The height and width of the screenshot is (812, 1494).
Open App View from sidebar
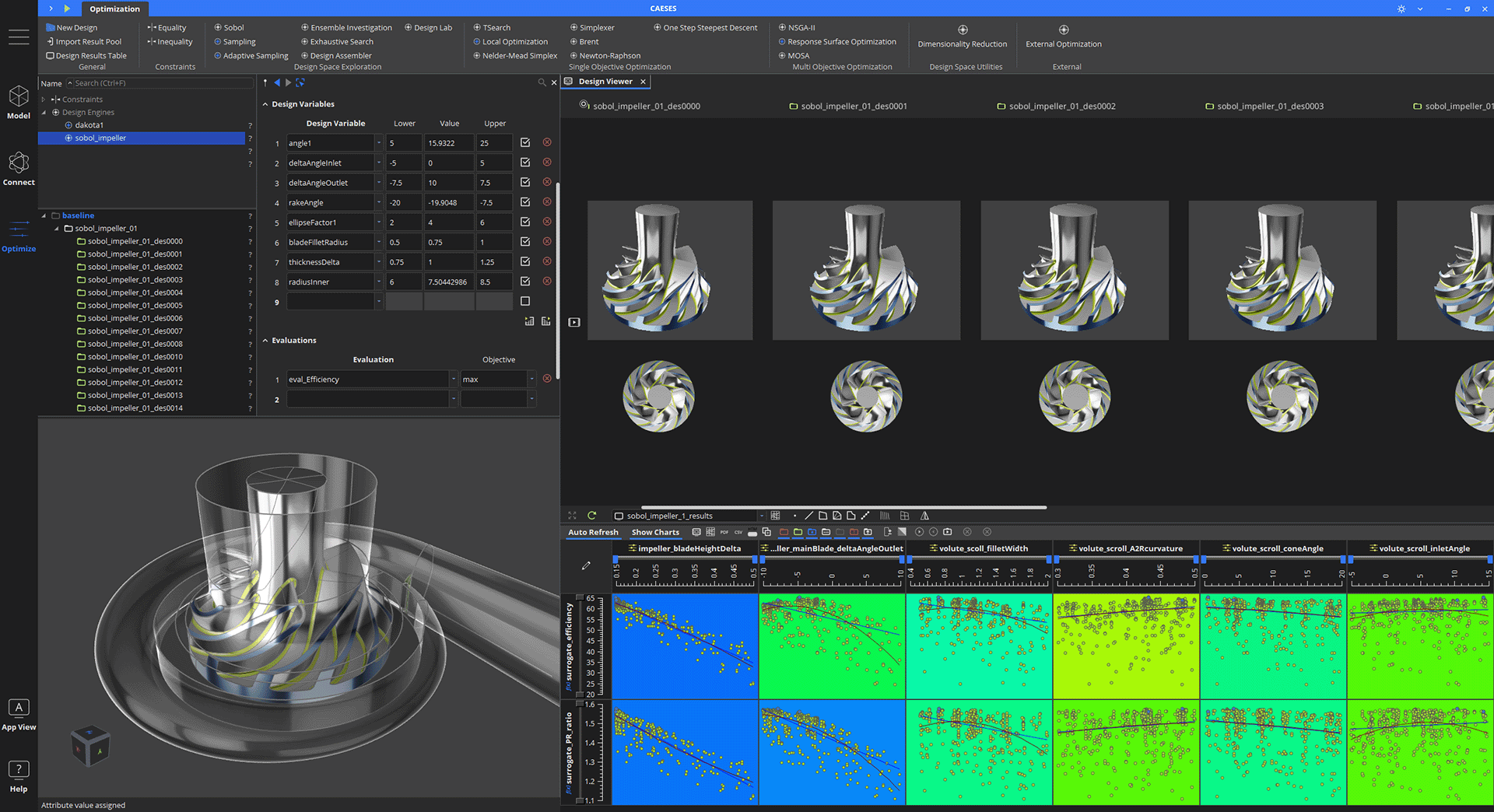click(19, 714)
